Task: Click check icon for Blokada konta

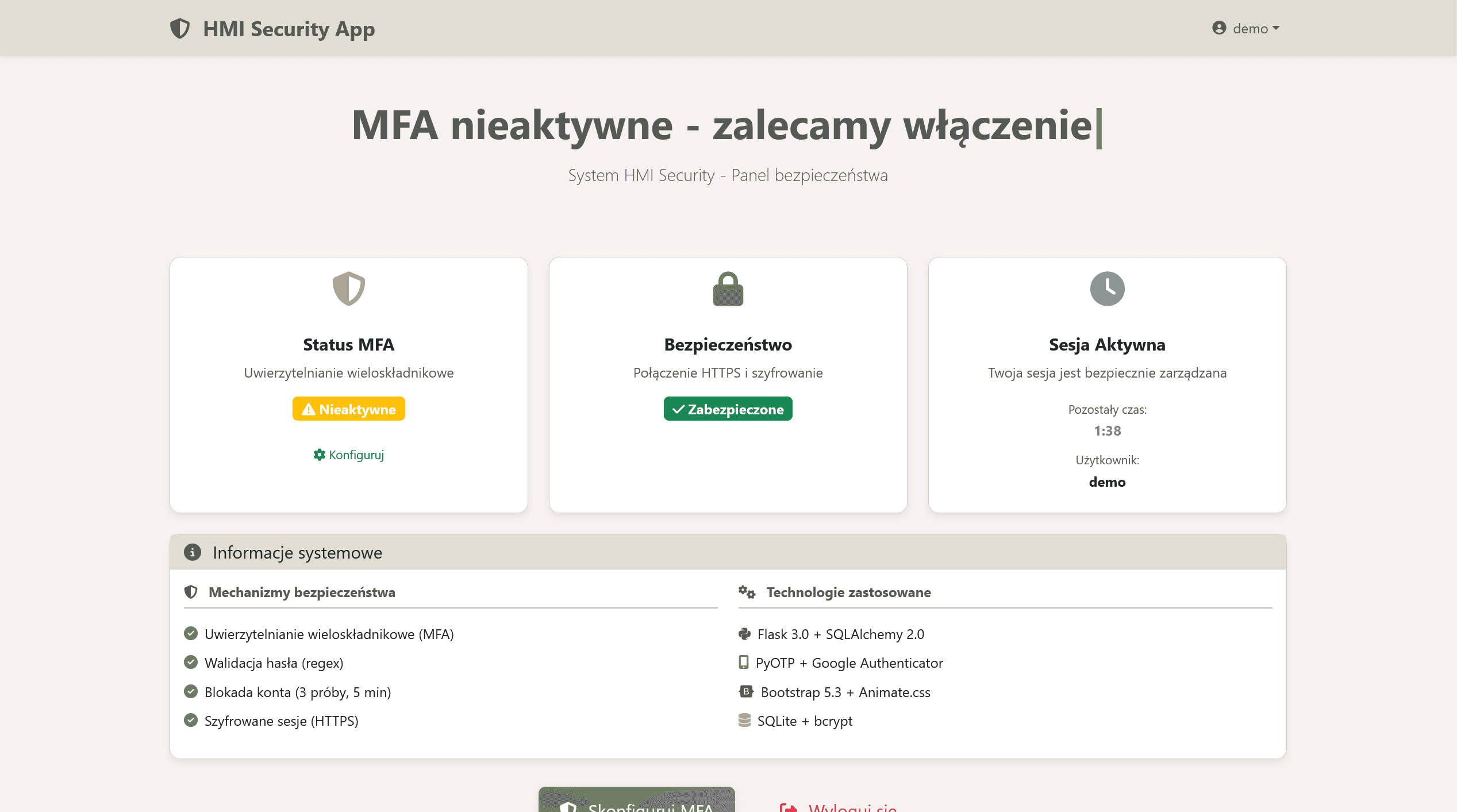Action: coord(191,691)
